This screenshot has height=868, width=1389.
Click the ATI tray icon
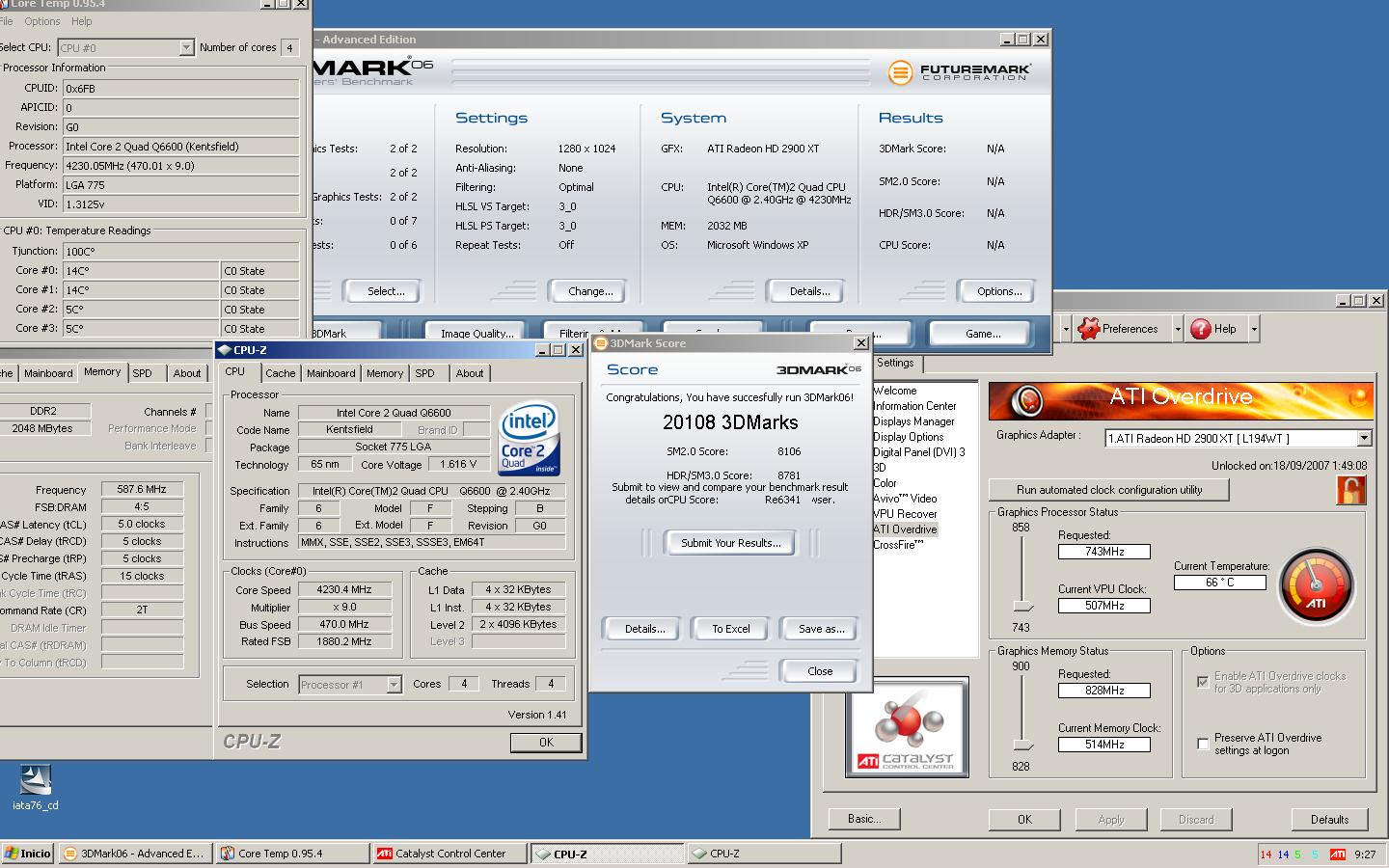1337,854
